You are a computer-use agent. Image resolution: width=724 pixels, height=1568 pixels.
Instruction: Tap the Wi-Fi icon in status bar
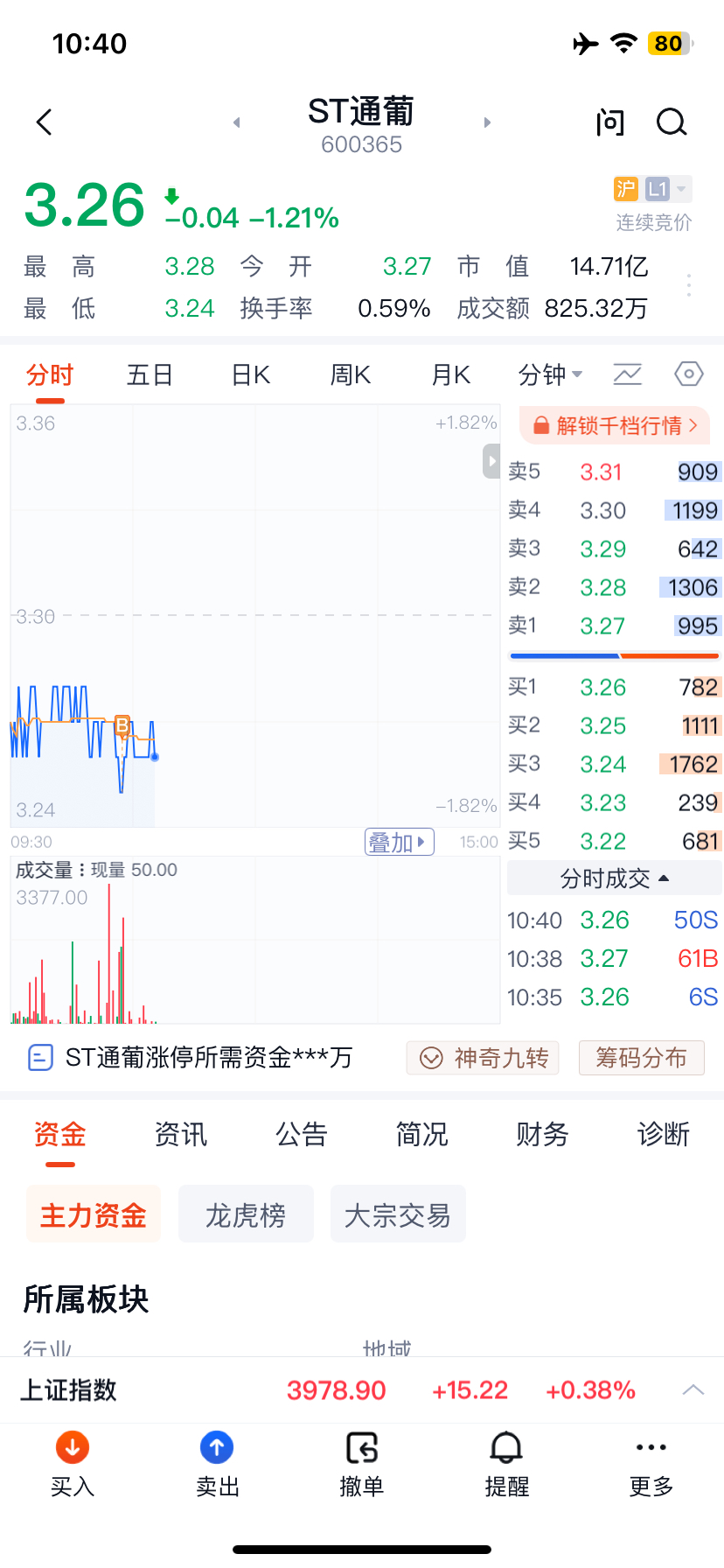[623, 44]
